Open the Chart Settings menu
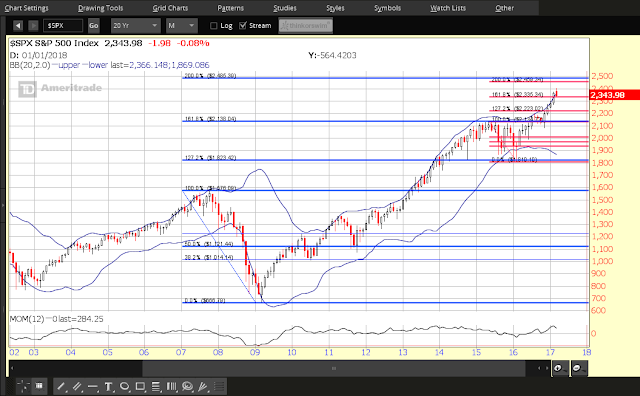This screenshot has height=396, width=640. click(26, 8)
